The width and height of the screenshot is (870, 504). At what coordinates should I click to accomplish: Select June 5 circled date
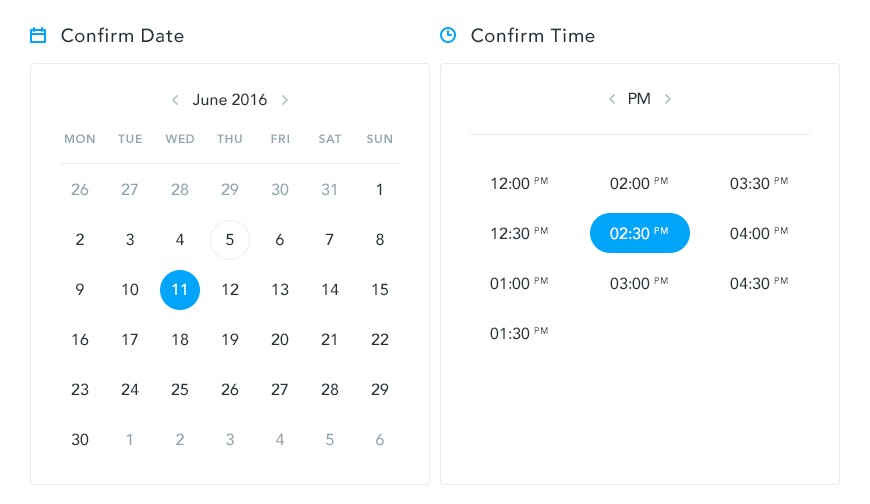[230, 240]
